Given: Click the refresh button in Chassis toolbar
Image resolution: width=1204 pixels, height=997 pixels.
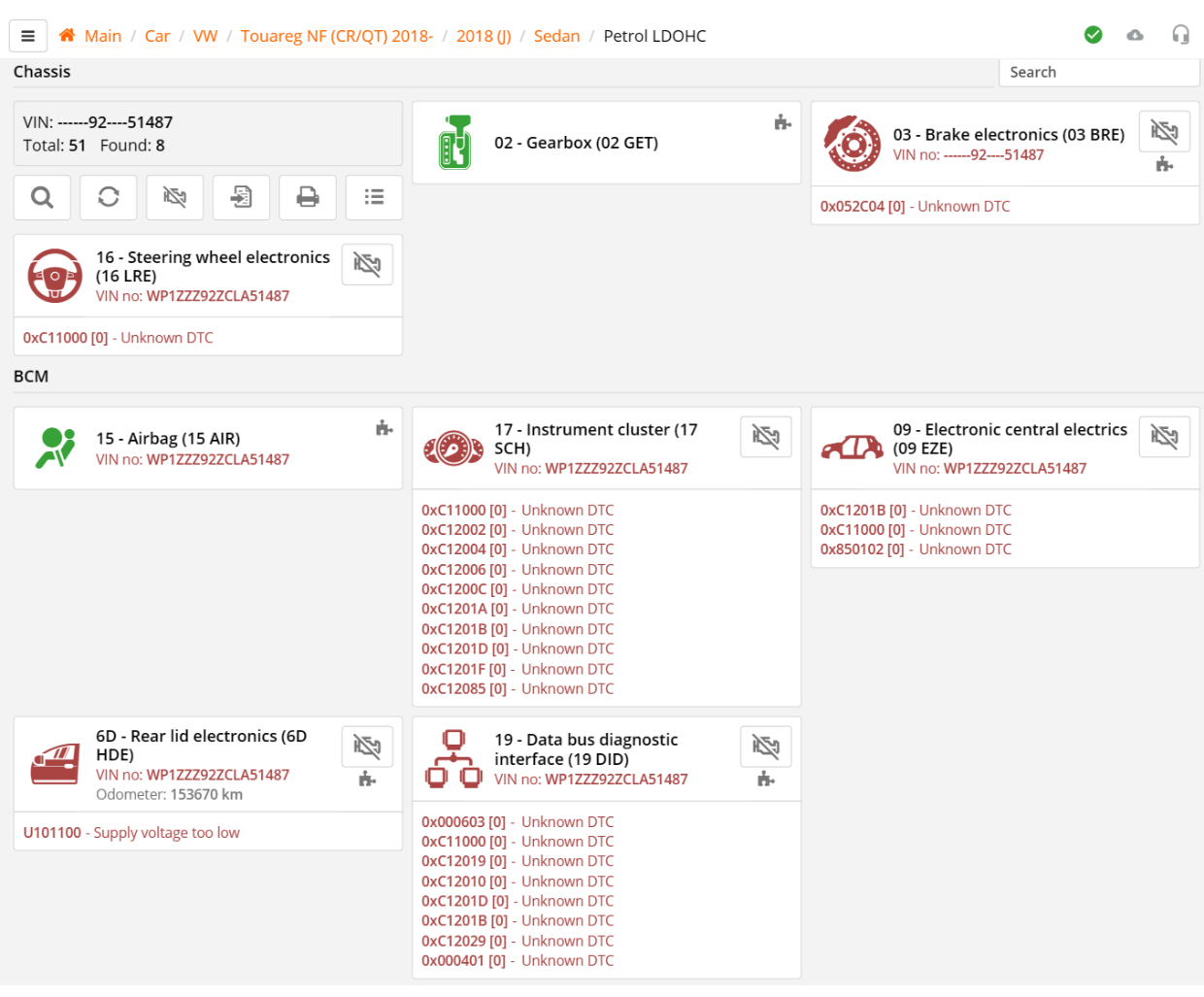Looking at the screenshot, I should [x=109, y=197].
